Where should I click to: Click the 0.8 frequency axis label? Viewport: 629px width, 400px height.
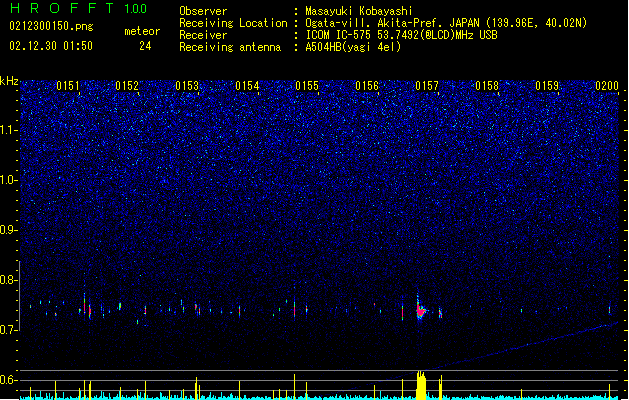coord(8,280)
